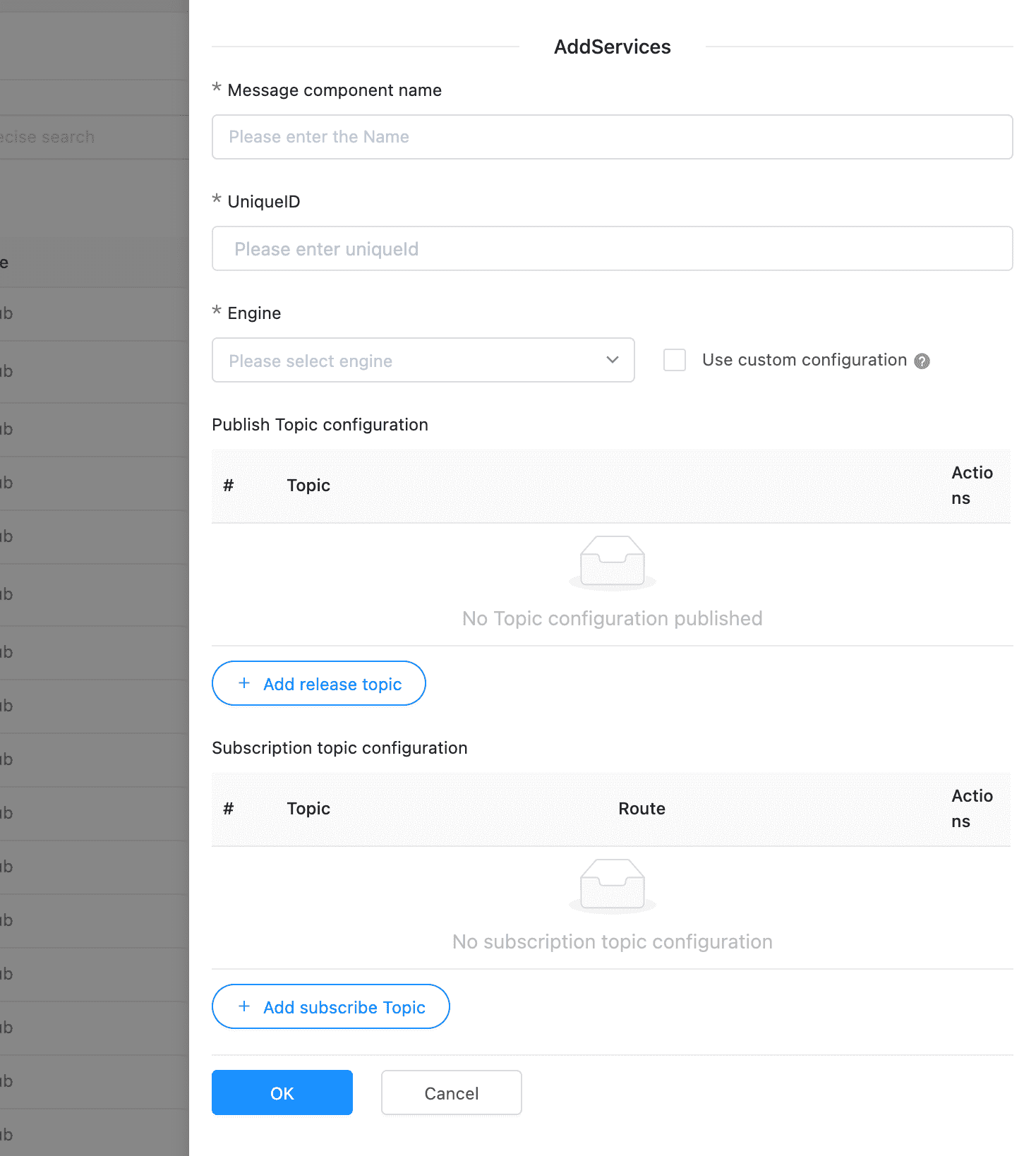
Task: Click the Topic header in Publish table
Action: click(308, 486)
